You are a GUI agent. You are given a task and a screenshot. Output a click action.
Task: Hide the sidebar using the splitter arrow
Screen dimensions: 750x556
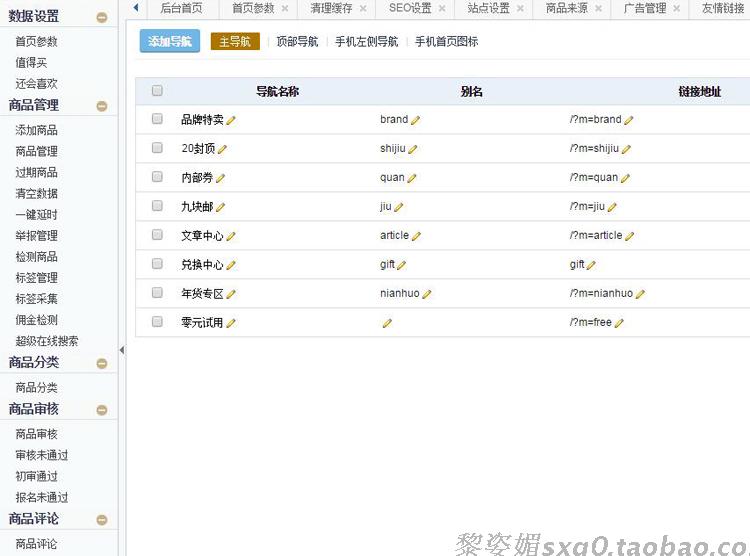[122, 350]
